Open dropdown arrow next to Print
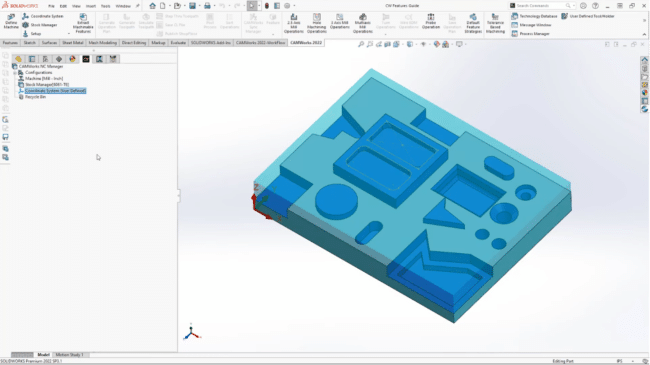 [214, 6]
